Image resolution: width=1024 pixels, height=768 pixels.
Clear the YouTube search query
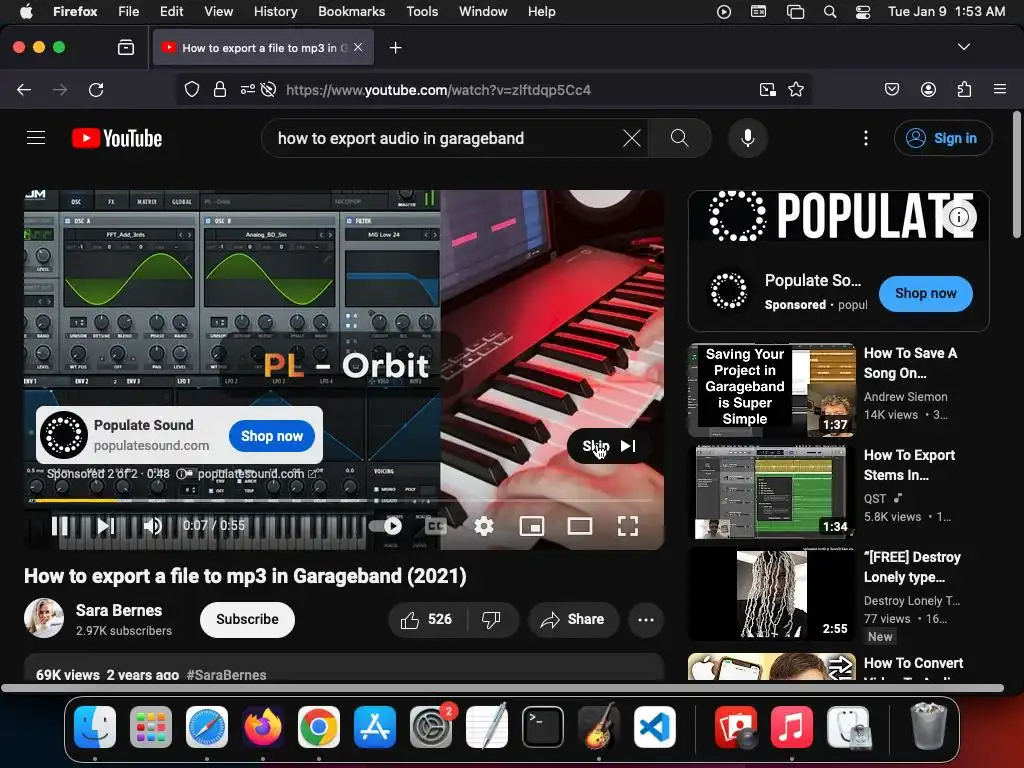coord(632,138)
